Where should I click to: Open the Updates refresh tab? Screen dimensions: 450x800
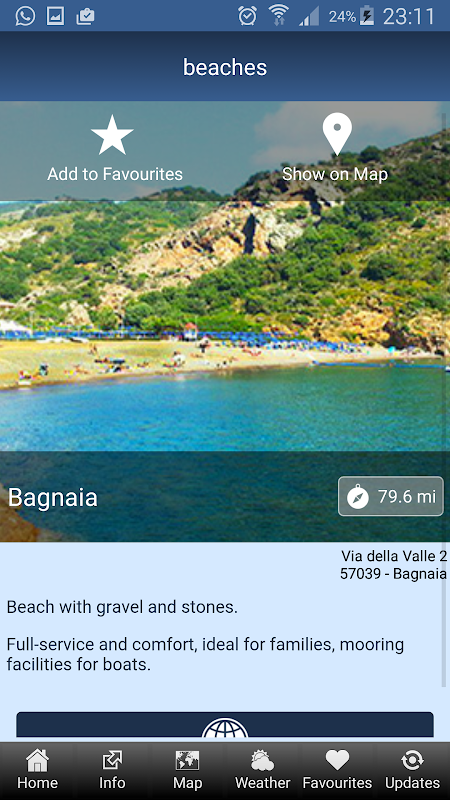(412, 770)
